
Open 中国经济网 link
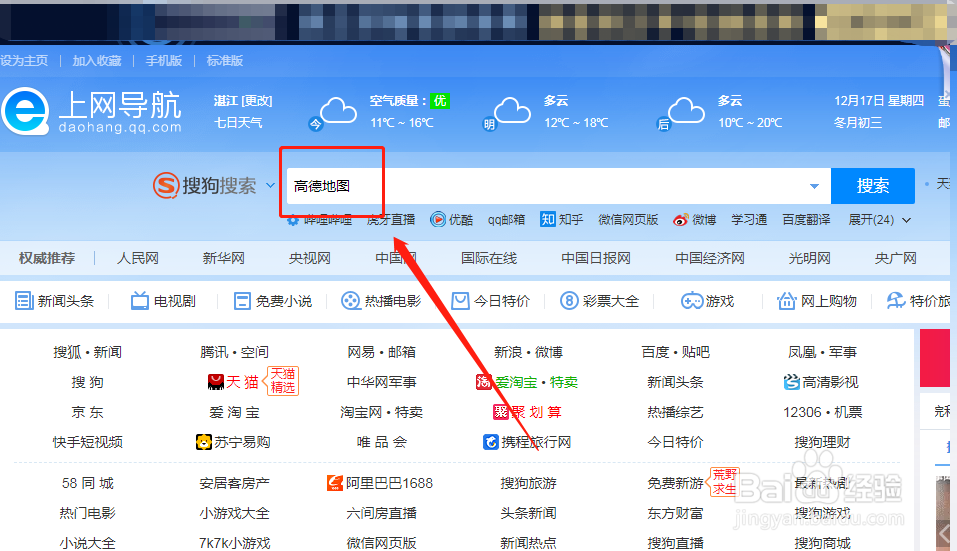point(710,258)
